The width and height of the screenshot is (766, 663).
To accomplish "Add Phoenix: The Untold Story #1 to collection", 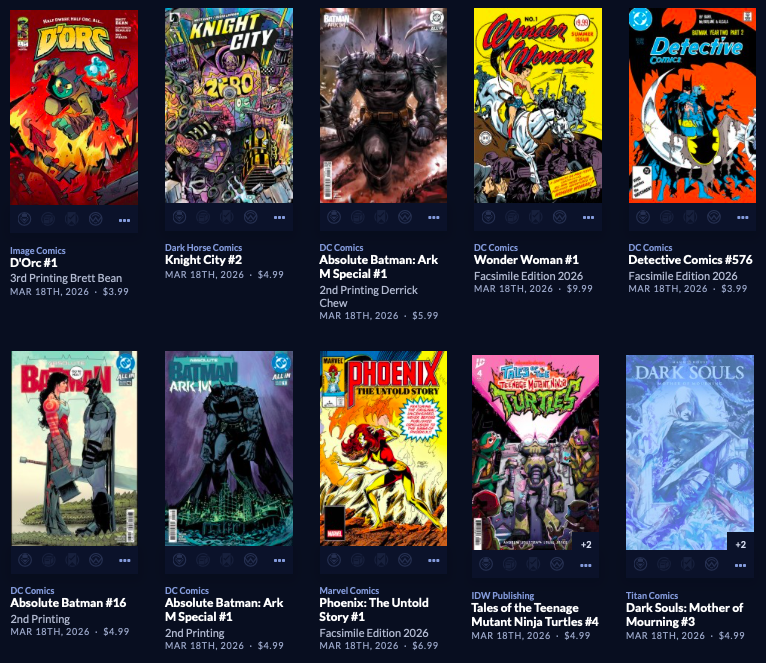I will tap(357, 560).
